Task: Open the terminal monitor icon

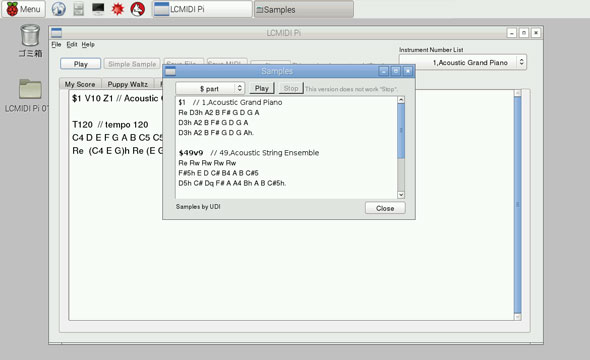Action: pyautogui.click(x=98, y=9)
